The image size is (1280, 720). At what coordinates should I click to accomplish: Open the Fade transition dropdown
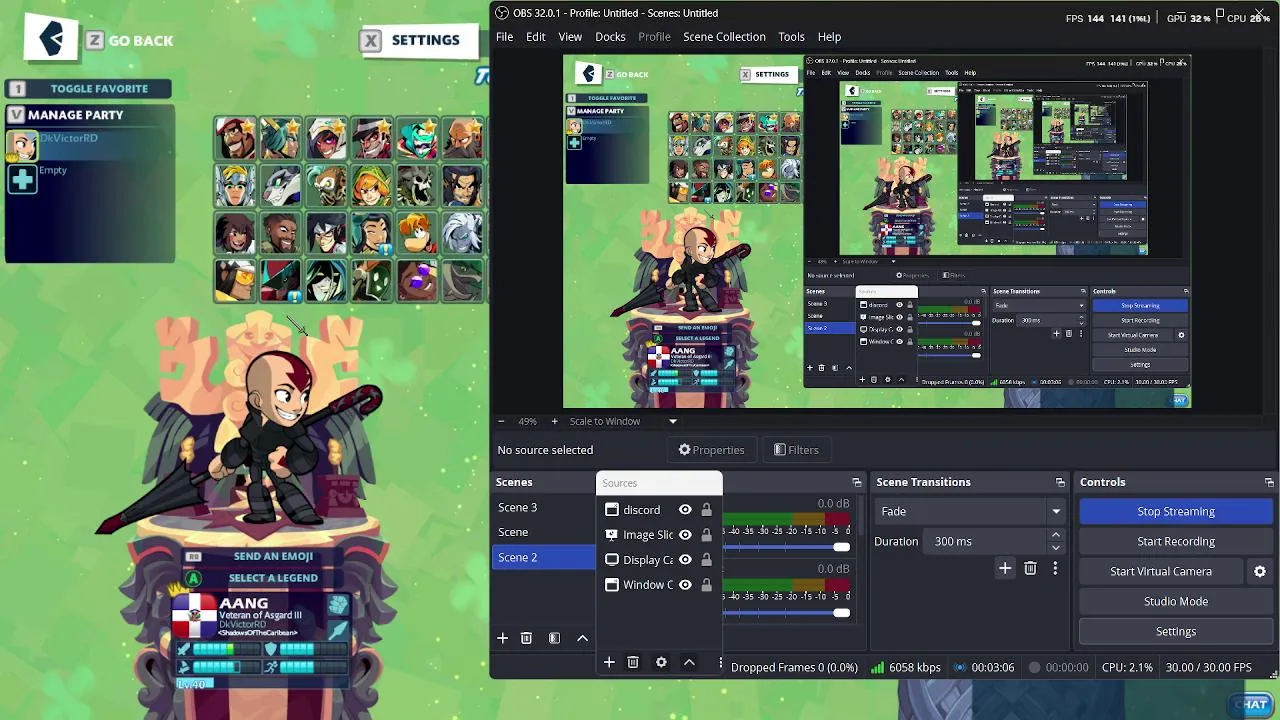pos(970,511)
